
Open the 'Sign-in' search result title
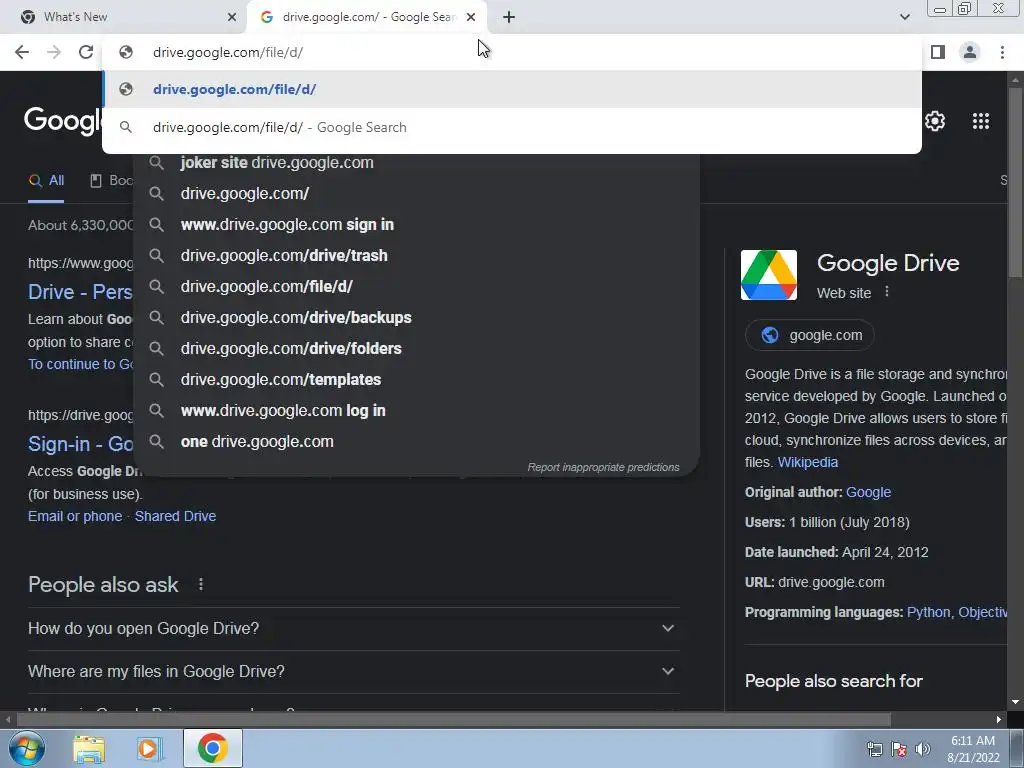point(80,444)
